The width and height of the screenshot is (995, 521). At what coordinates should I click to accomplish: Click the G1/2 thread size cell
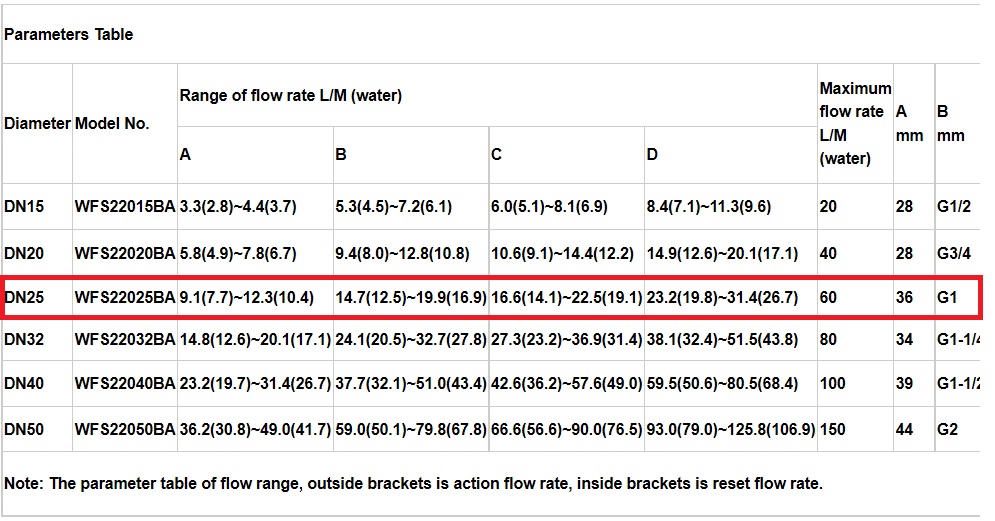(954, 207)
